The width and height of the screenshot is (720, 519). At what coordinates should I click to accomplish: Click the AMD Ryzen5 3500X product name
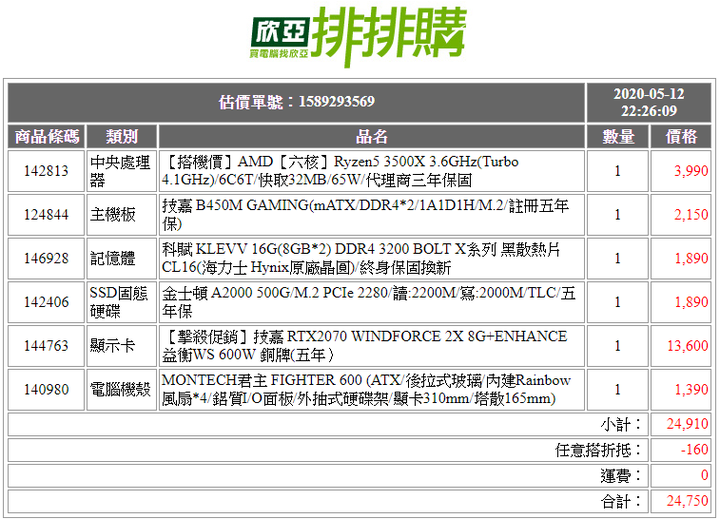point(340,171)
